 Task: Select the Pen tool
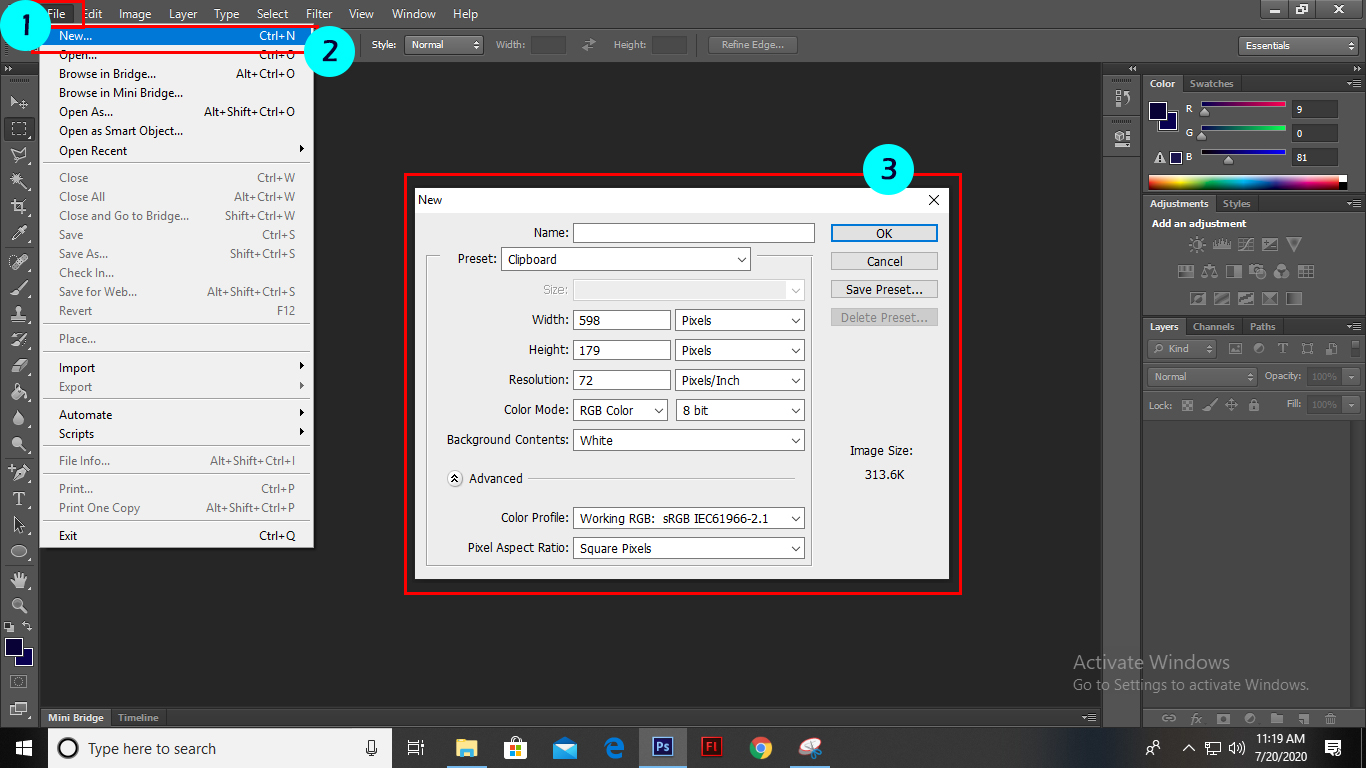pyautogui.click(x=19, y=471)
